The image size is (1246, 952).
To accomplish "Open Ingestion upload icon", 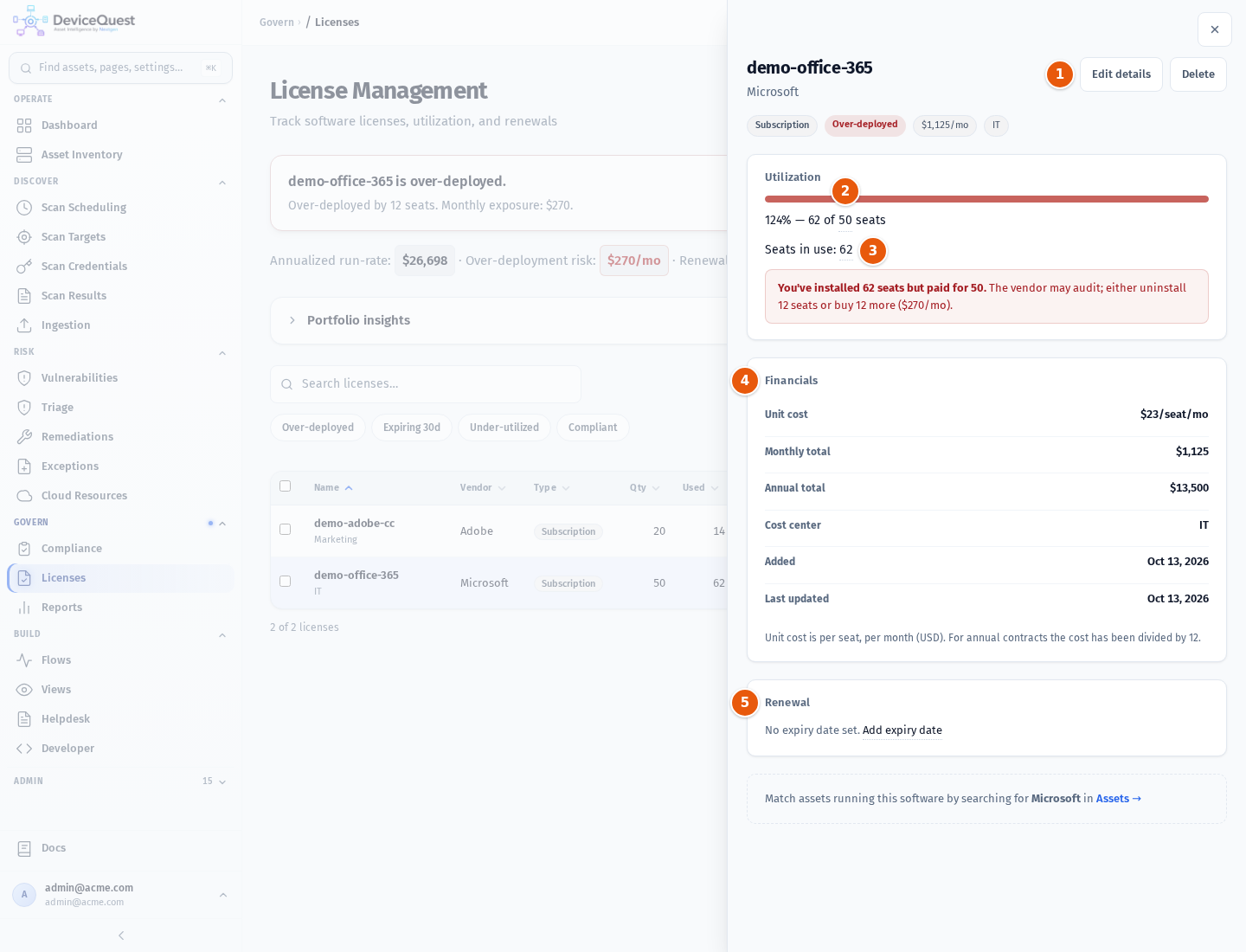I will 24,325.
